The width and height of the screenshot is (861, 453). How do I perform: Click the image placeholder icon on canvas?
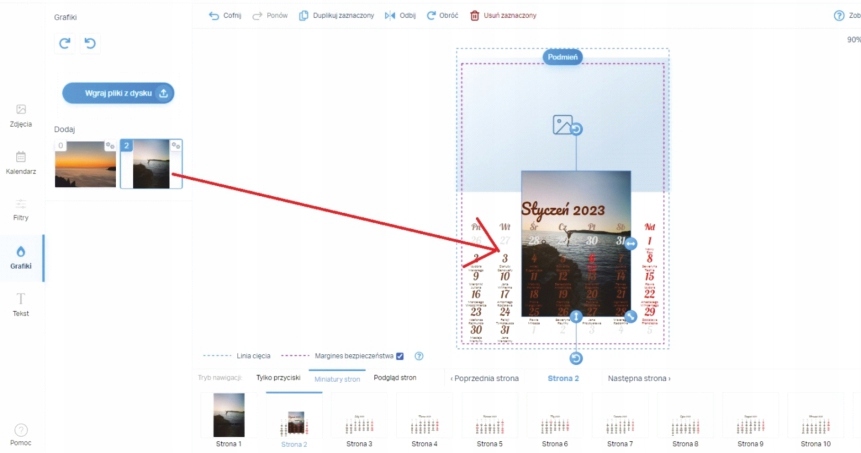tap(562, 125)
